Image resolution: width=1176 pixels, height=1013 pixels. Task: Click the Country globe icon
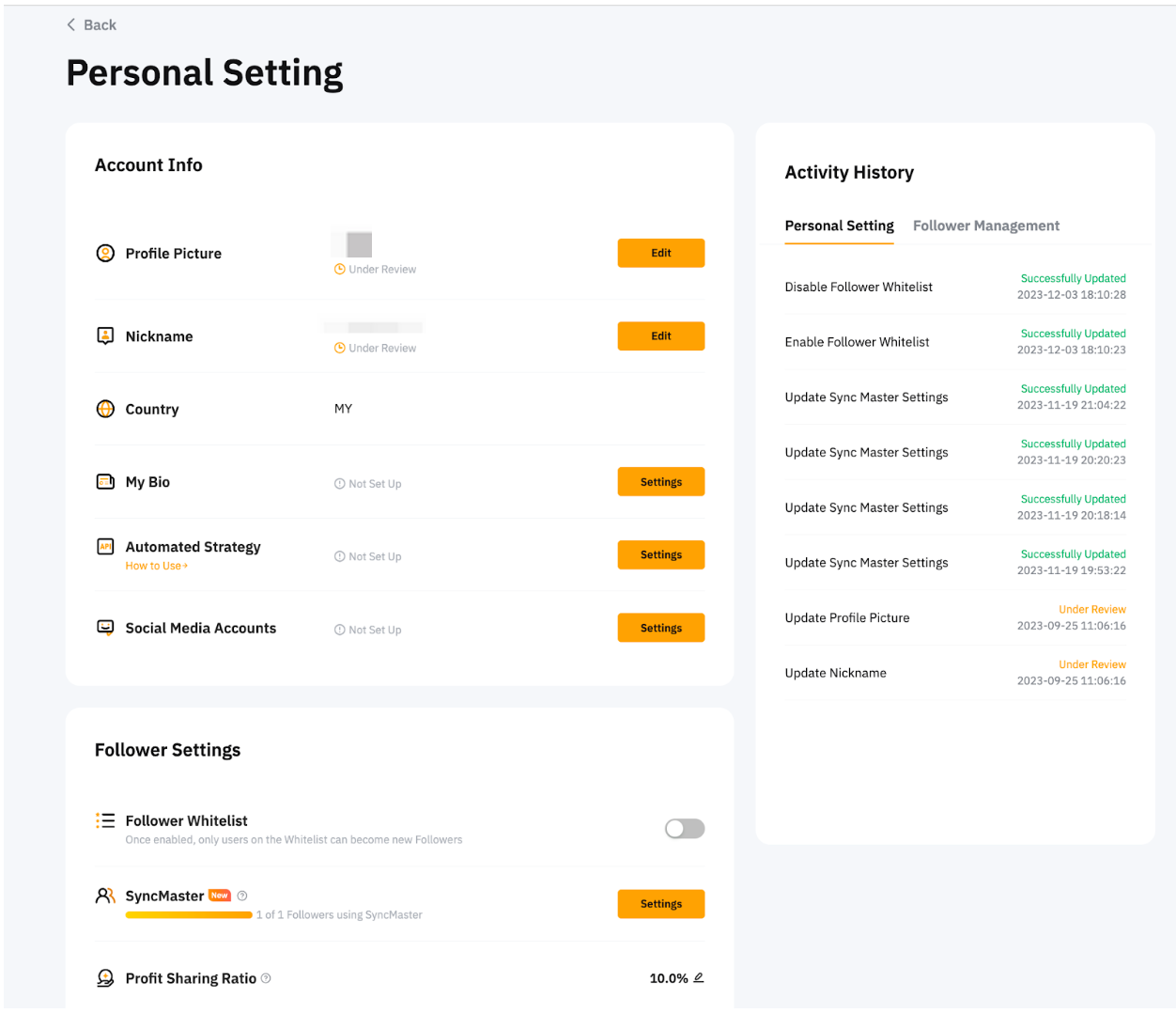(x=105, y=409)
